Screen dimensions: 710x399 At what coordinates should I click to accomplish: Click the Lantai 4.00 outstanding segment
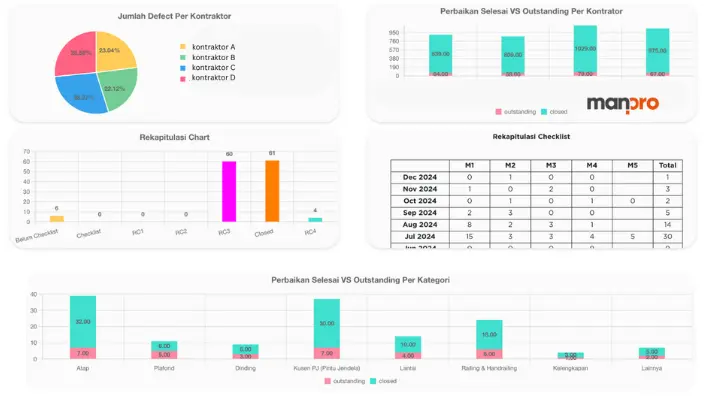(x=408, y=356)
